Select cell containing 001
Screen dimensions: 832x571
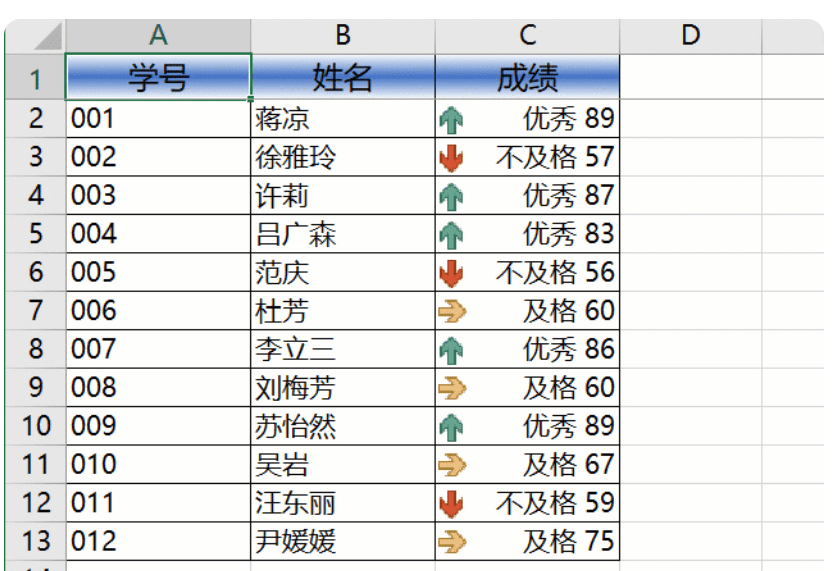158,118
